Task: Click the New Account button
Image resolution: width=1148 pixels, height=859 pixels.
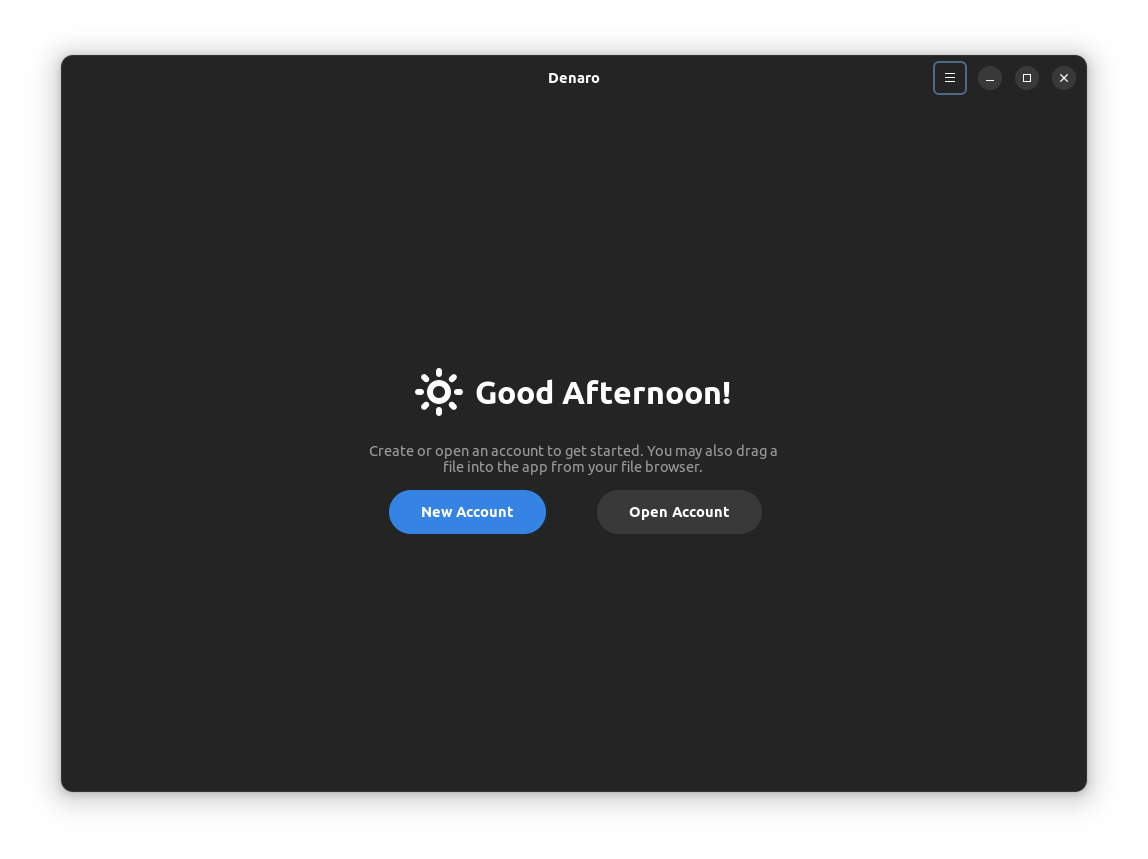Action: tap(467, 512)
